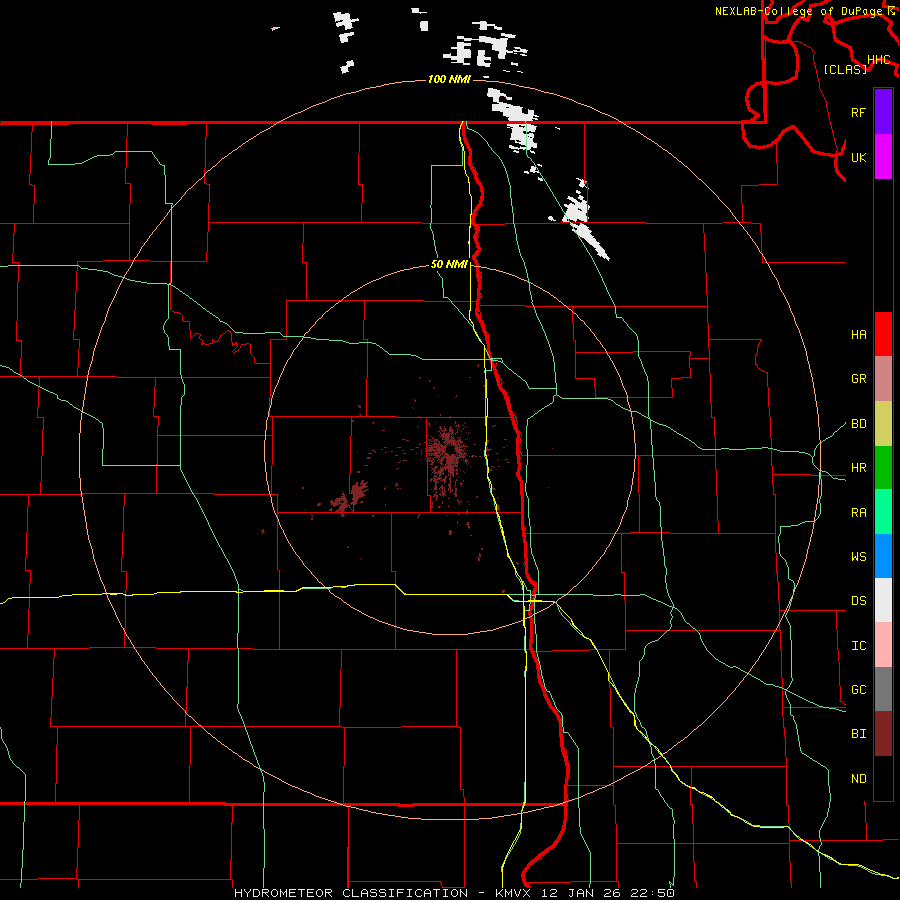This screenshot has height=900, width=900.
Task: Click the HHC product label
Action: pyautogui.click(x=879, y=60)
